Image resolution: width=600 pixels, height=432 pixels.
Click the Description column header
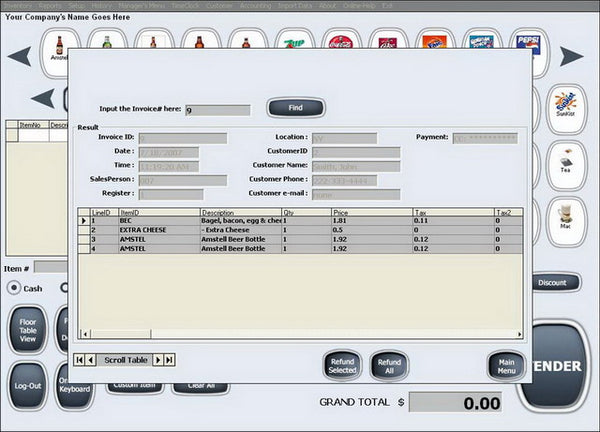point(241,212)
